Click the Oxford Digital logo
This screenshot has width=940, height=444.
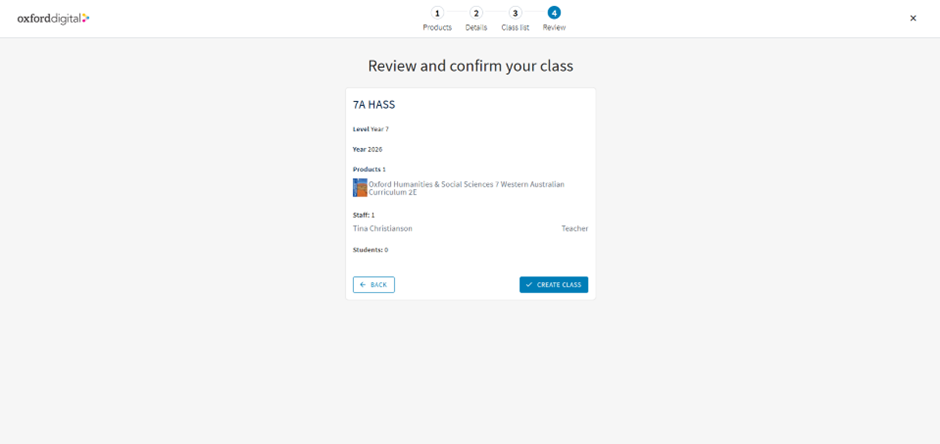click(x=53, y=18)
